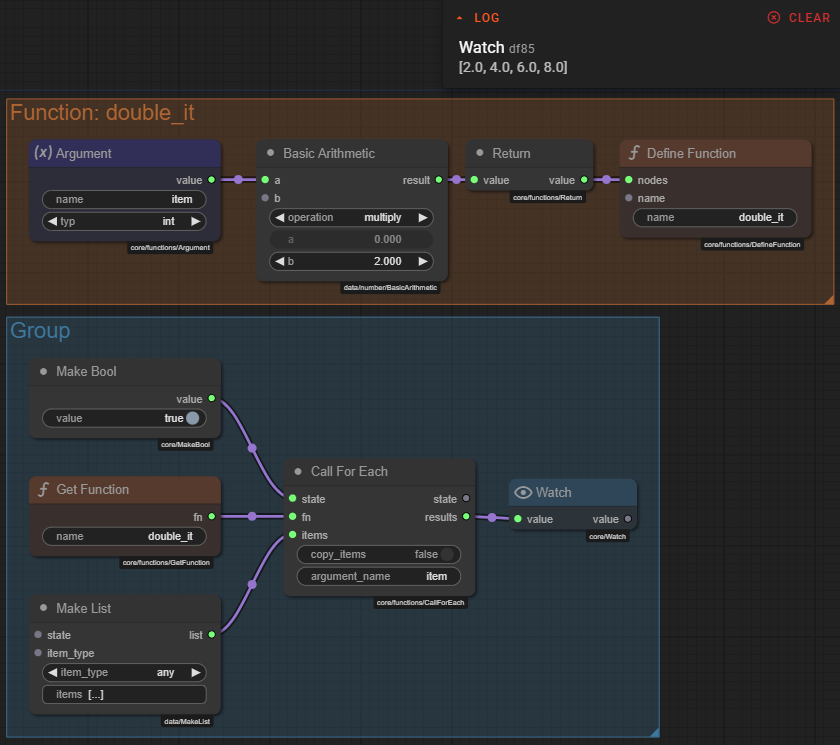Click the Watch df85 log entry
The height and width of the screenshot is (745, 840).
(x=497, y=48)
